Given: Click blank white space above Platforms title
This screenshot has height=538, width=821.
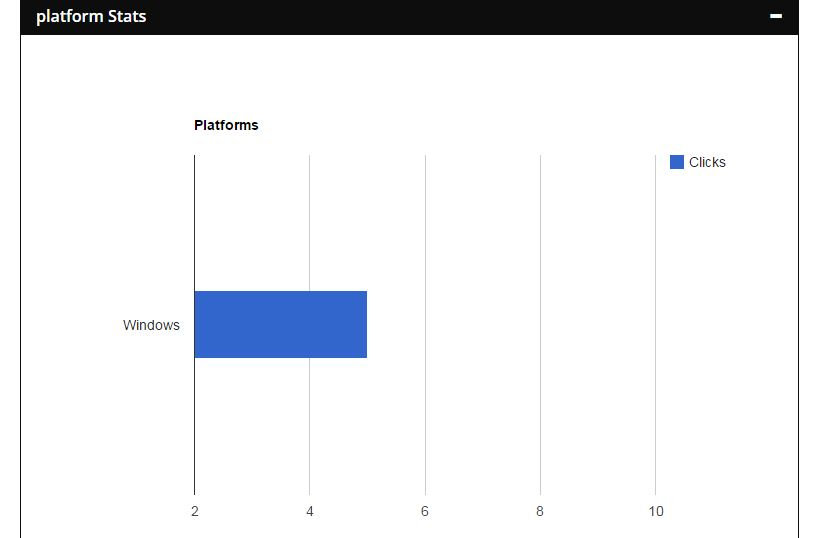Looking at the screenshot, I should click(400, 75).
